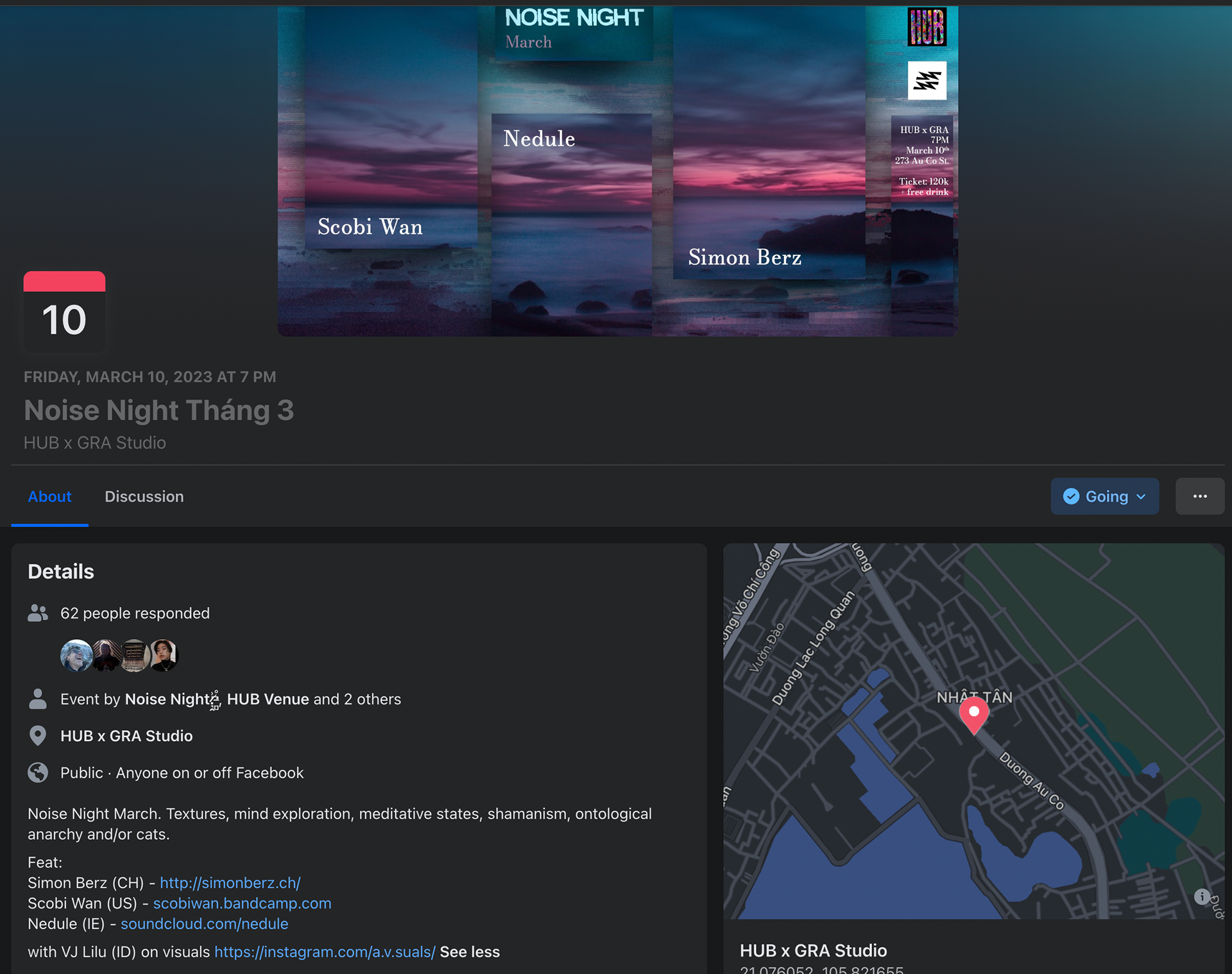Open soundcloud.com/nedule link
1232x974 pixels.
click(x=205, y=924)
